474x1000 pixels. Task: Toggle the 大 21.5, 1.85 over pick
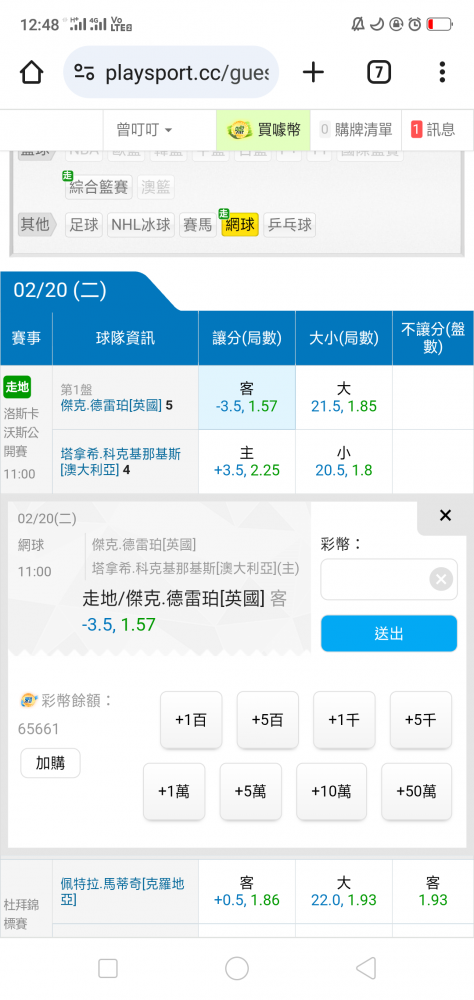[x=344, y=397]
